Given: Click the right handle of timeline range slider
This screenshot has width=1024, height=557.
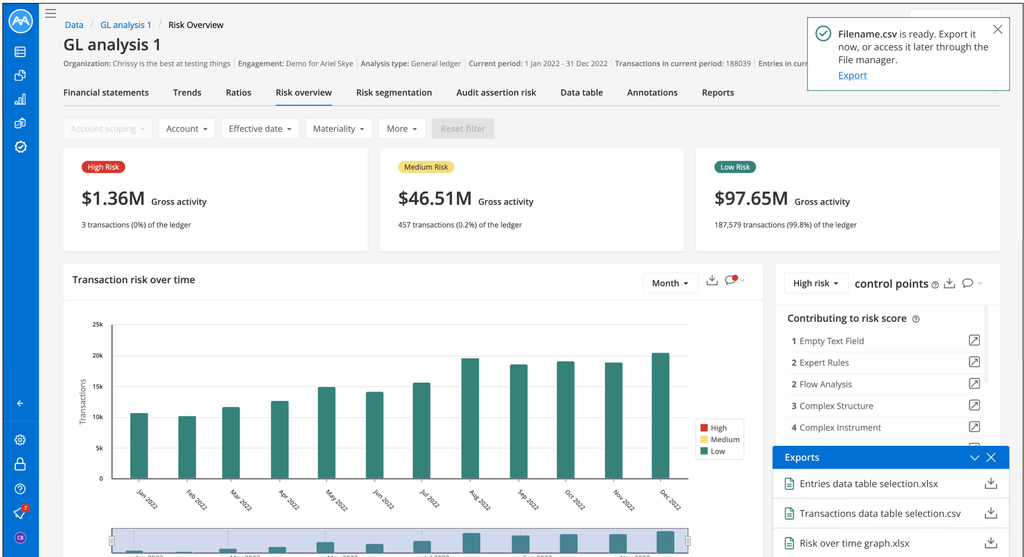Looking at the screenshot, I should click(688, 541).
